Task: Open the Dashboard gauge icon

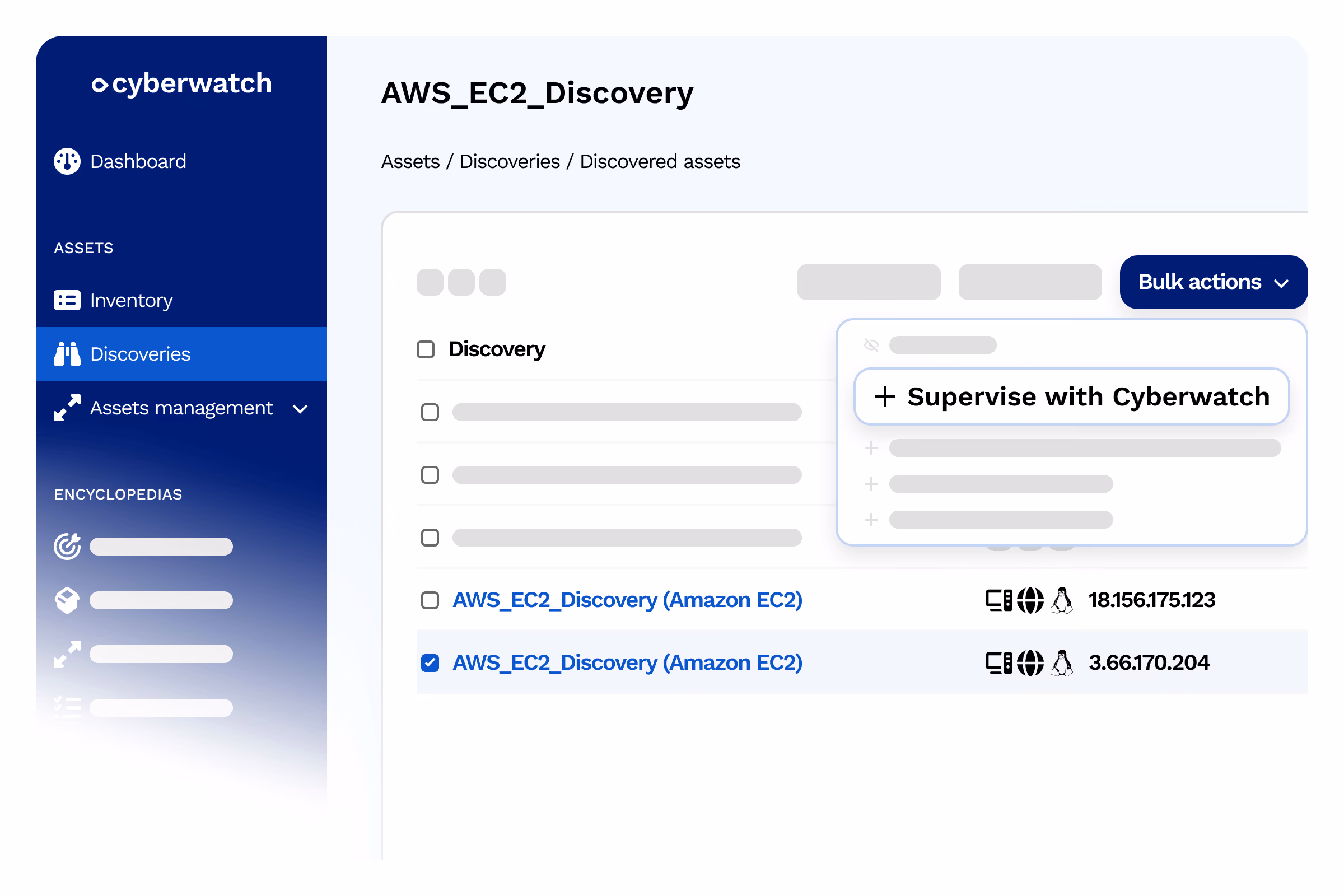Action: click(67, 161)
